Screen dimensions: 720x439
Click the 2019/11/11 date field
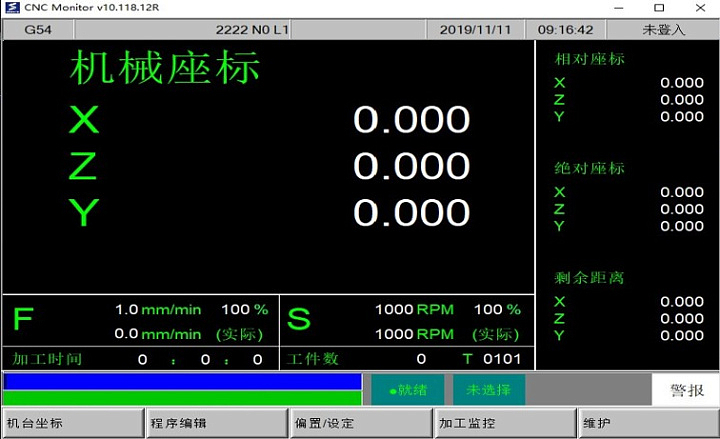click(x=475, y=29)
